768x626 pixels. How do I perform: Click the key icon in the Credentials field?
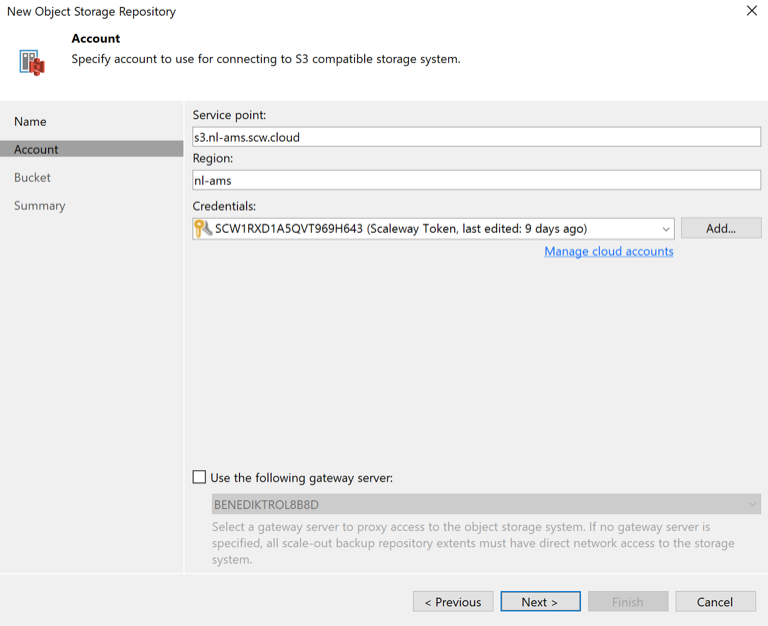tap(203, 229)
